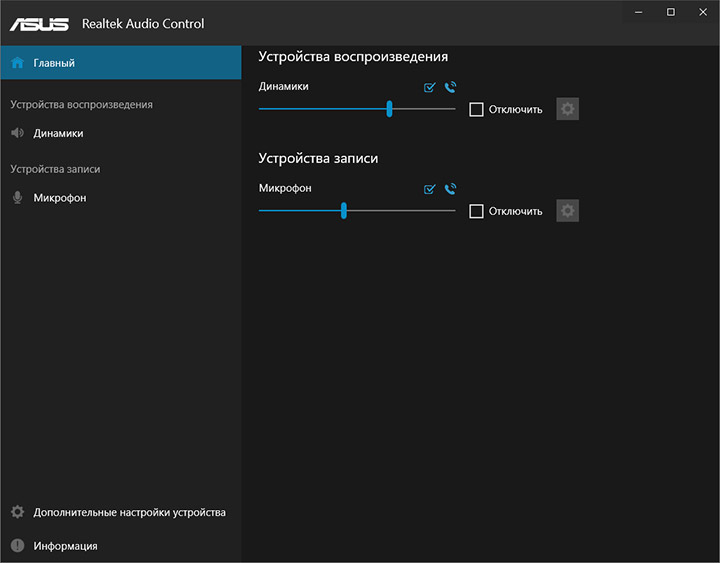720x563 pixels.
Task: Check Отключить to mute the microphone
Action: (x=477, y=211)
